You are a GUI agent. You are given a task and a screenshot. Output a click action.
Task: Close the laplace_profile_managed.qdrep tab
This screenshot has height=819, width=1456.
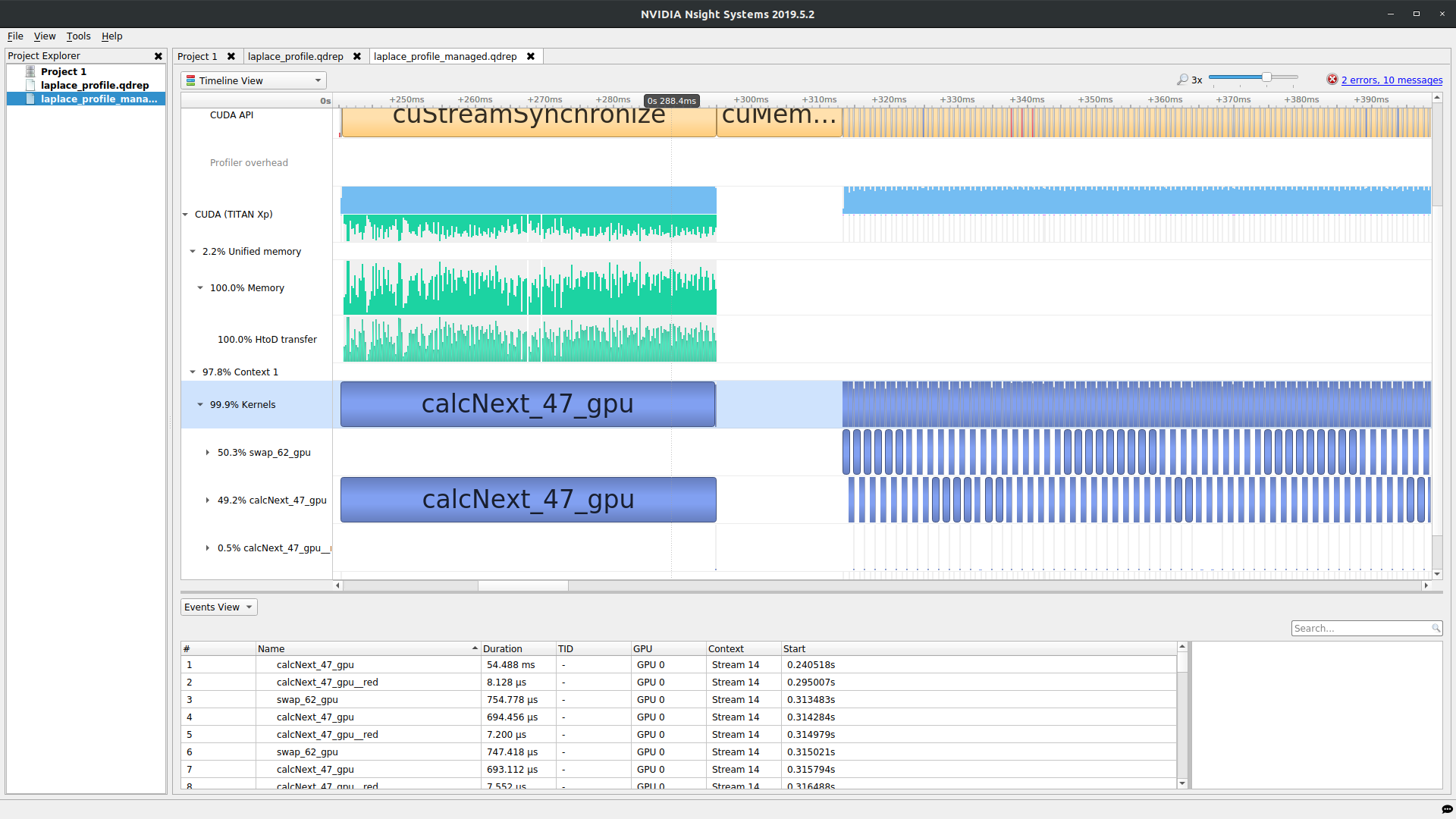(x=531, y=56)
